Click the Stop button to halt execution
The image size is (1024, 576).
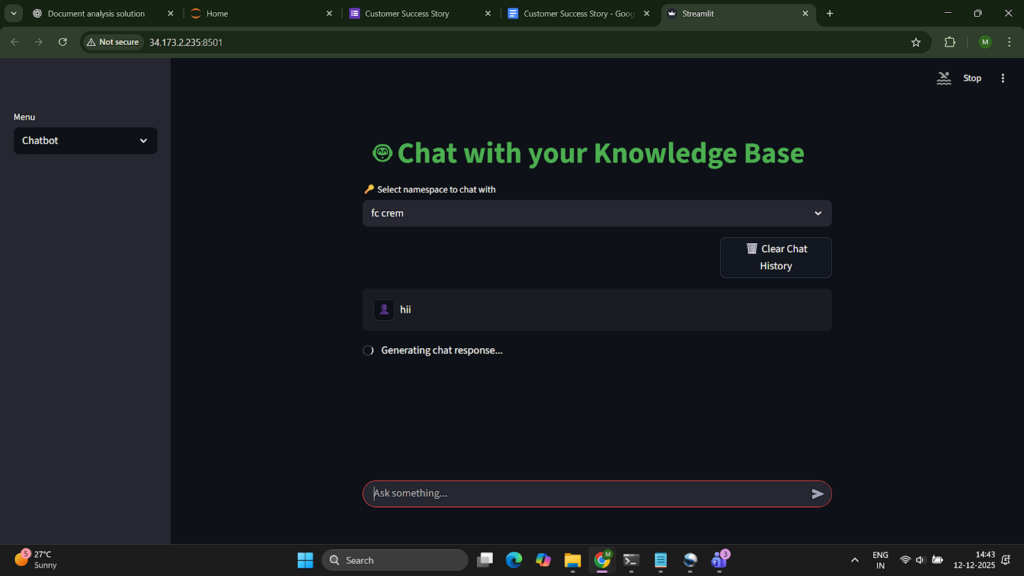click(x=971, y=78)
